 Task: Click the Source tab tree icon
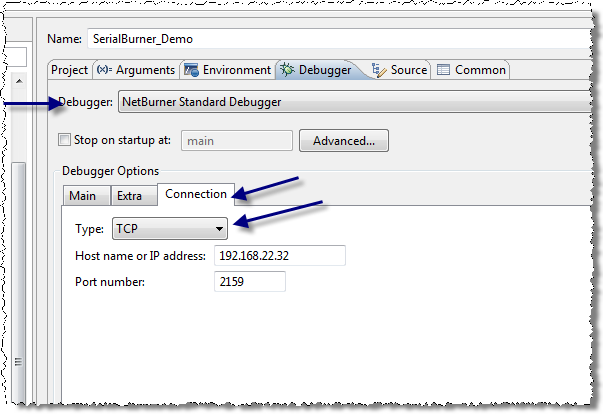(379, 70)
